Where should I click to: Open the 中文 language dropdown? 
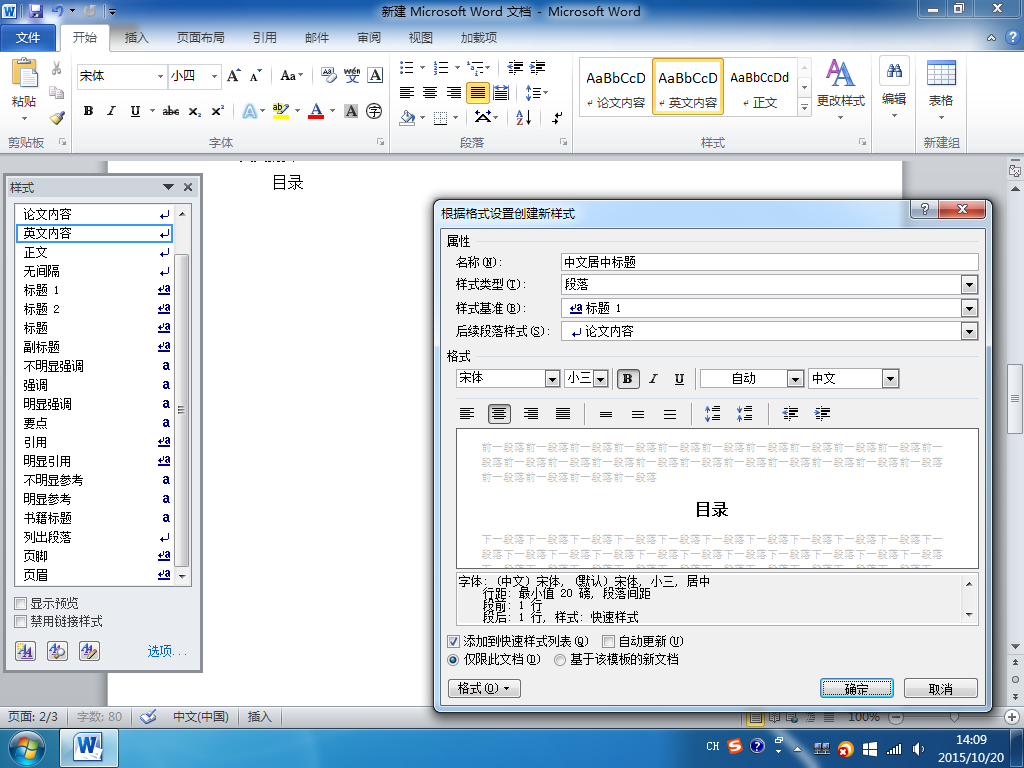(890, 379)
